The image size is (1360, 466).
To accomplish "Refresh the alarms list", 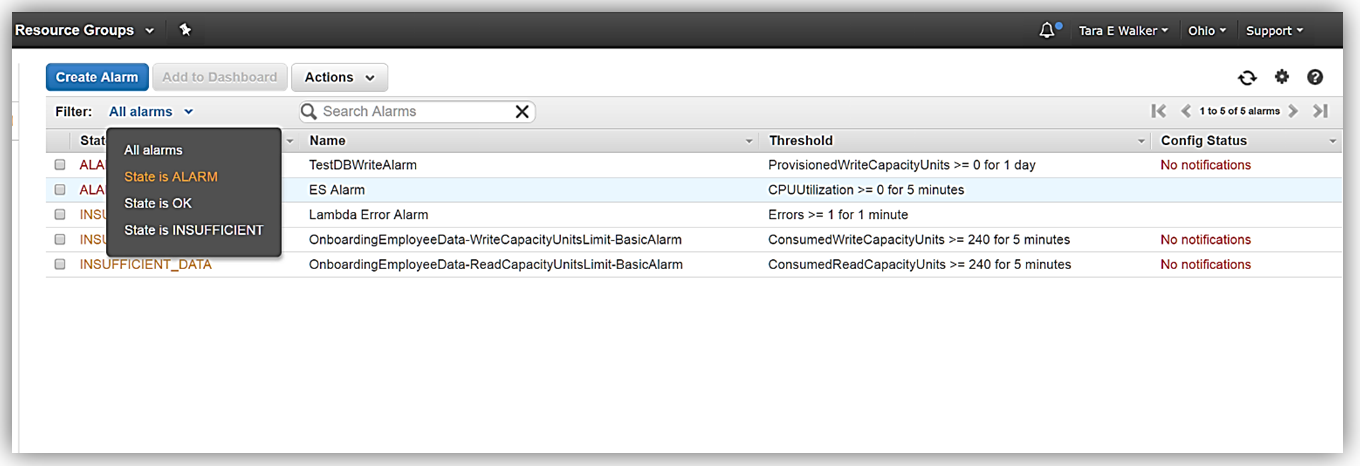I will [x=1247, y=77].
